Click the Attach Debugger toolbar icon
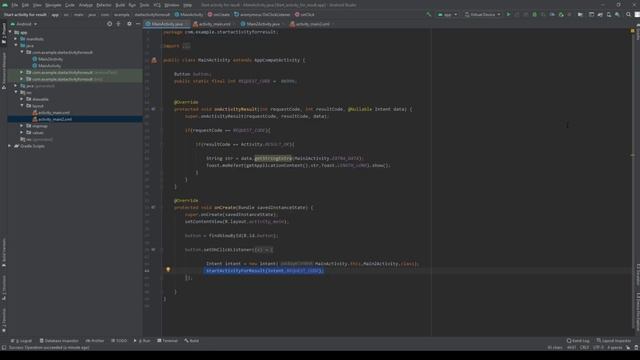 (x=561, y=14)
